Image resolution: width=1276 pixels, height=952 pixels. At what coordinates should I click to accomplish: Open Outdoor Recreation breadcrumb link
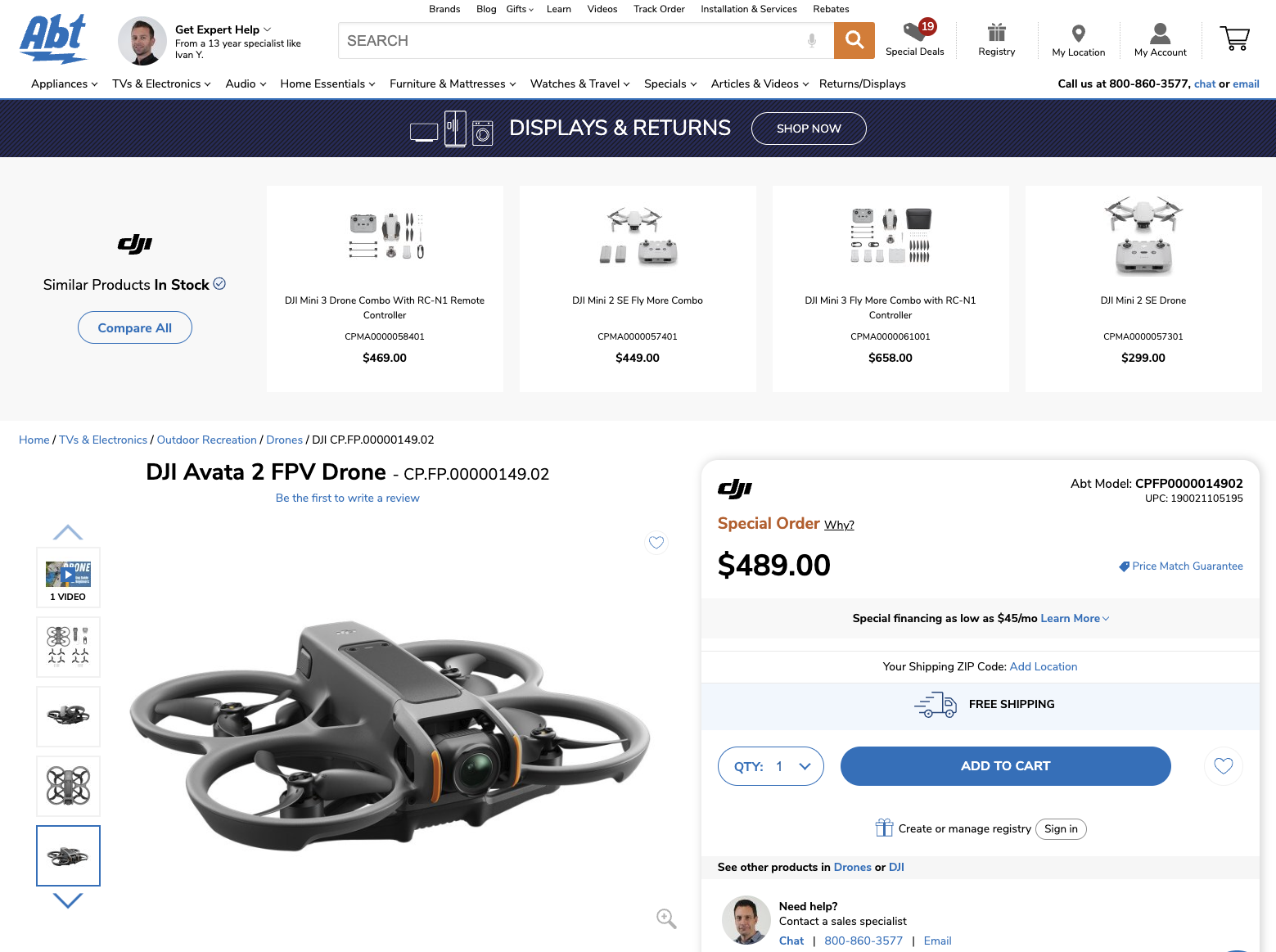point(206,440)
